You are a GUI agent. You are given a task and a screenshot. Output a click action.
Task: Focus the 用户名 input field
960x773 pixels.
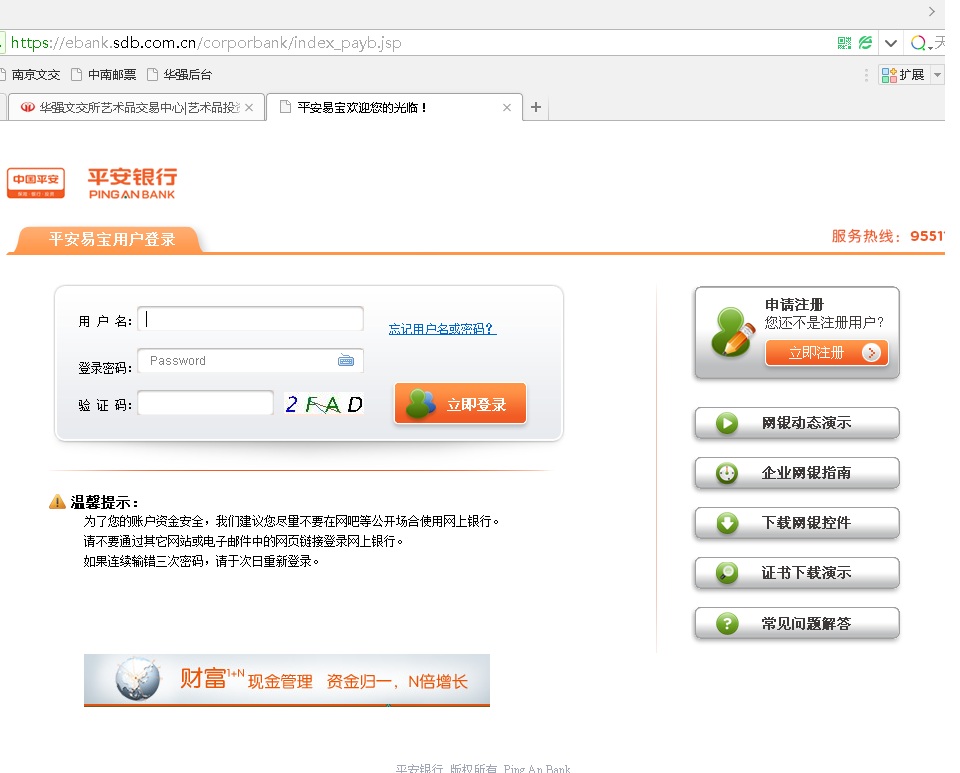coord(250,319)
